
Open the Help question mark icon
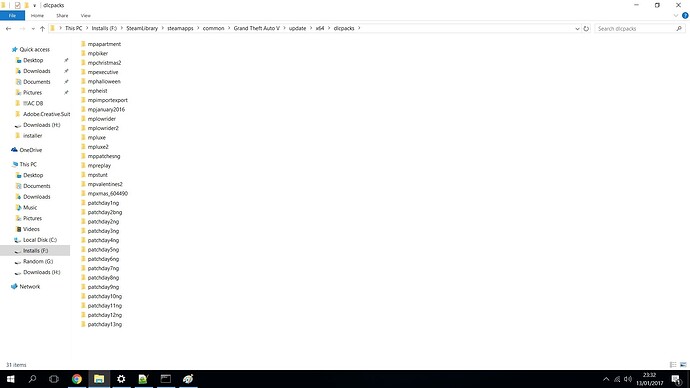tap(685, 15)
